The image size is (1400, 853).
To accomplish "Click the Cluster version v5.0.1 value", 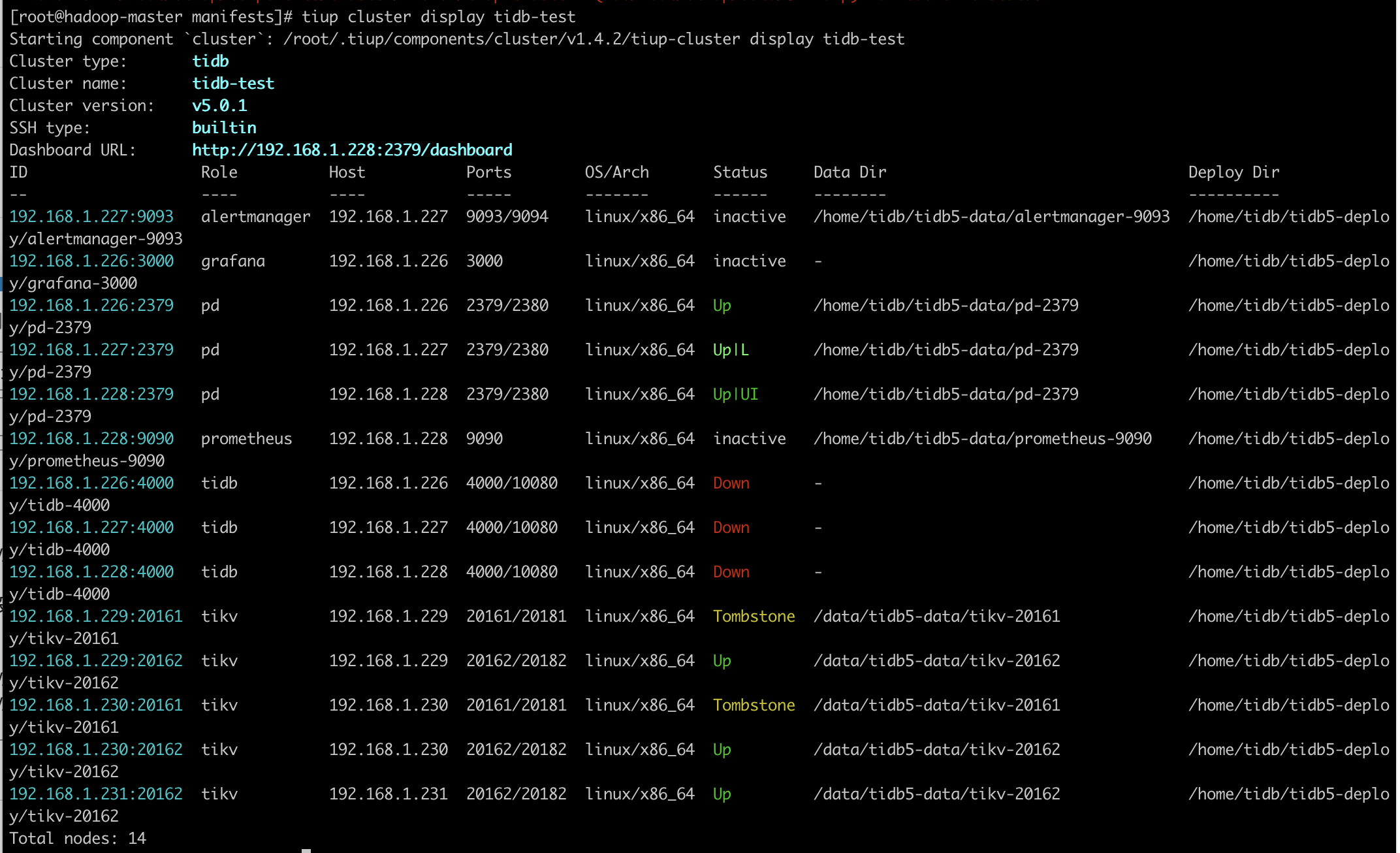I will click(x=219, y=105).
